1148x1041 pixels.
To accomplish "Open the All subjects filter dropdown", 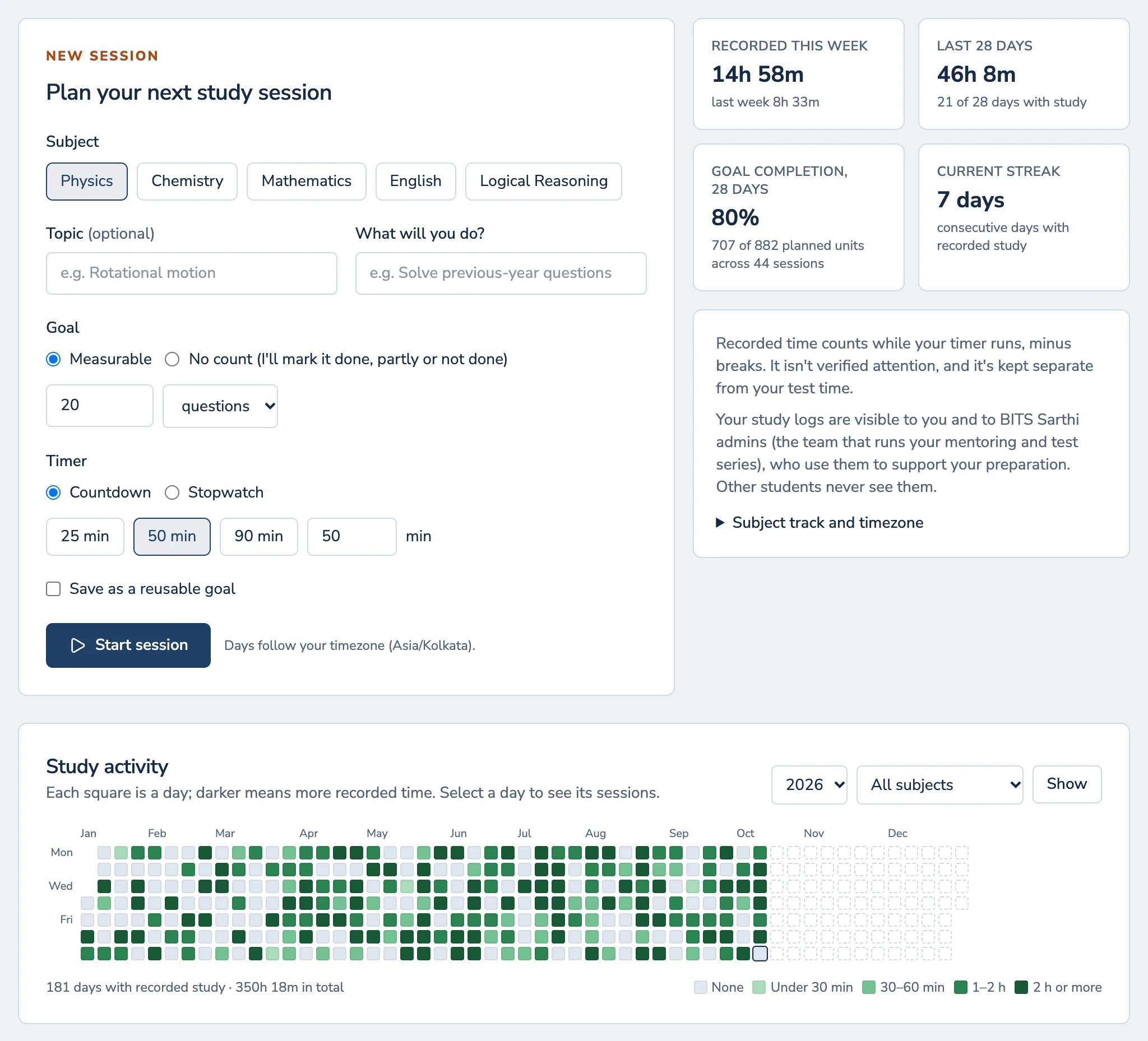I will pyautogui.click(x=939, y=784).
